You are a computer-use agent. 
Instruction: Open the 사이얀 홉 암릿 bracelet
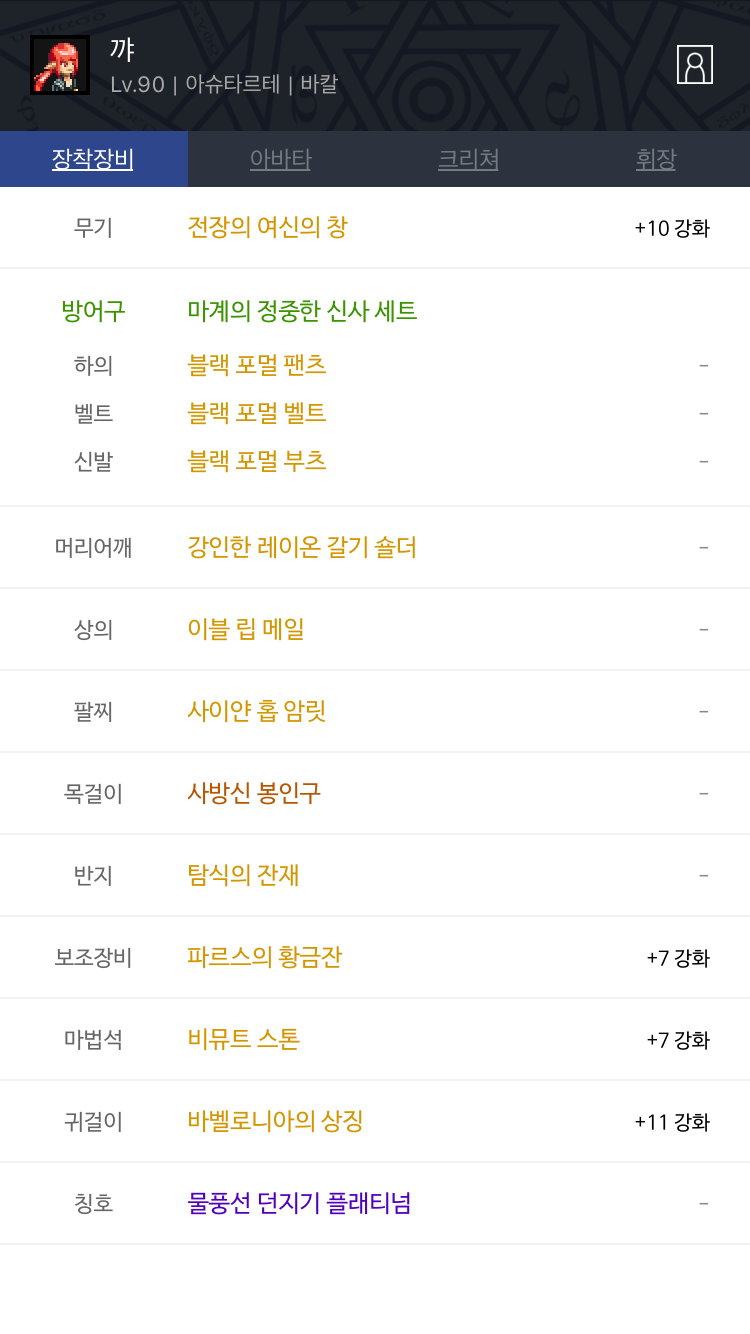click(x=257, y=711)
